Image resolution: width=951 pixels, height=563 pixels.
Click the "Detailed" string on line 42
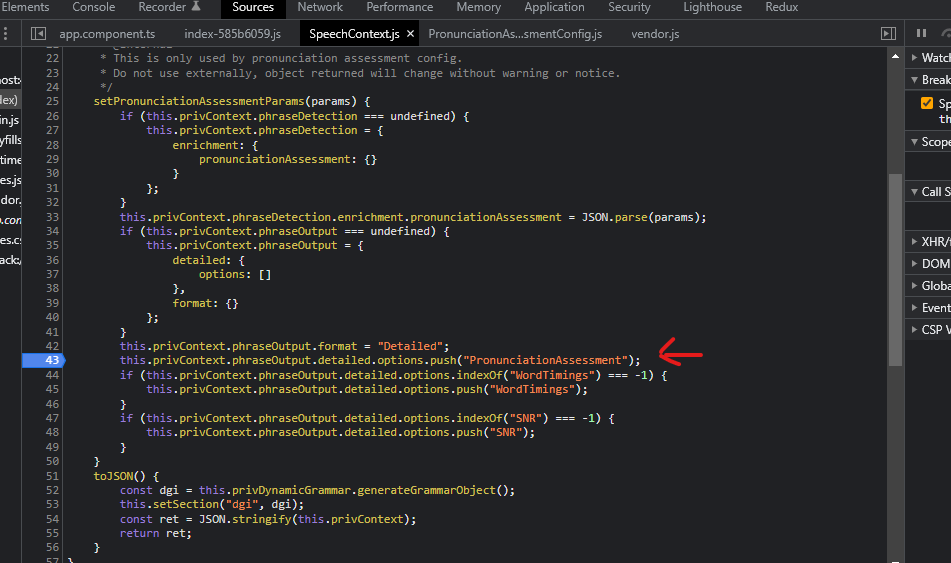[x=409, y=346]
